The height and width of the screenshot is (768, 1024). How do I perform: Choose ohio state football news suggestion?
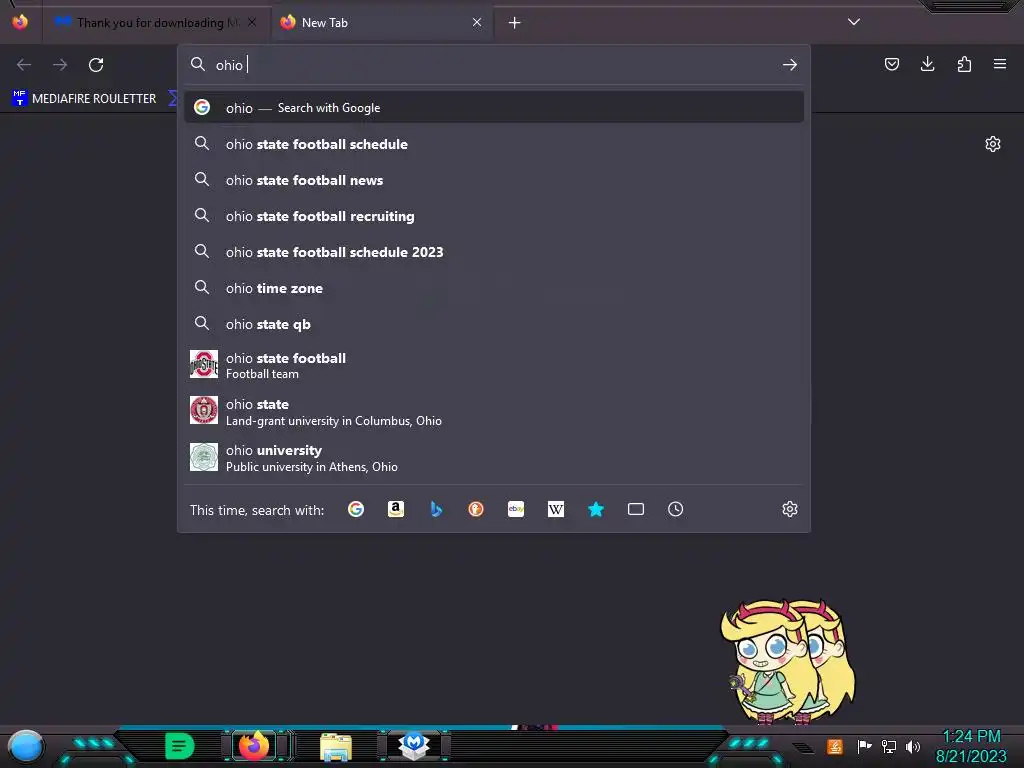click(x=494, y=180)
